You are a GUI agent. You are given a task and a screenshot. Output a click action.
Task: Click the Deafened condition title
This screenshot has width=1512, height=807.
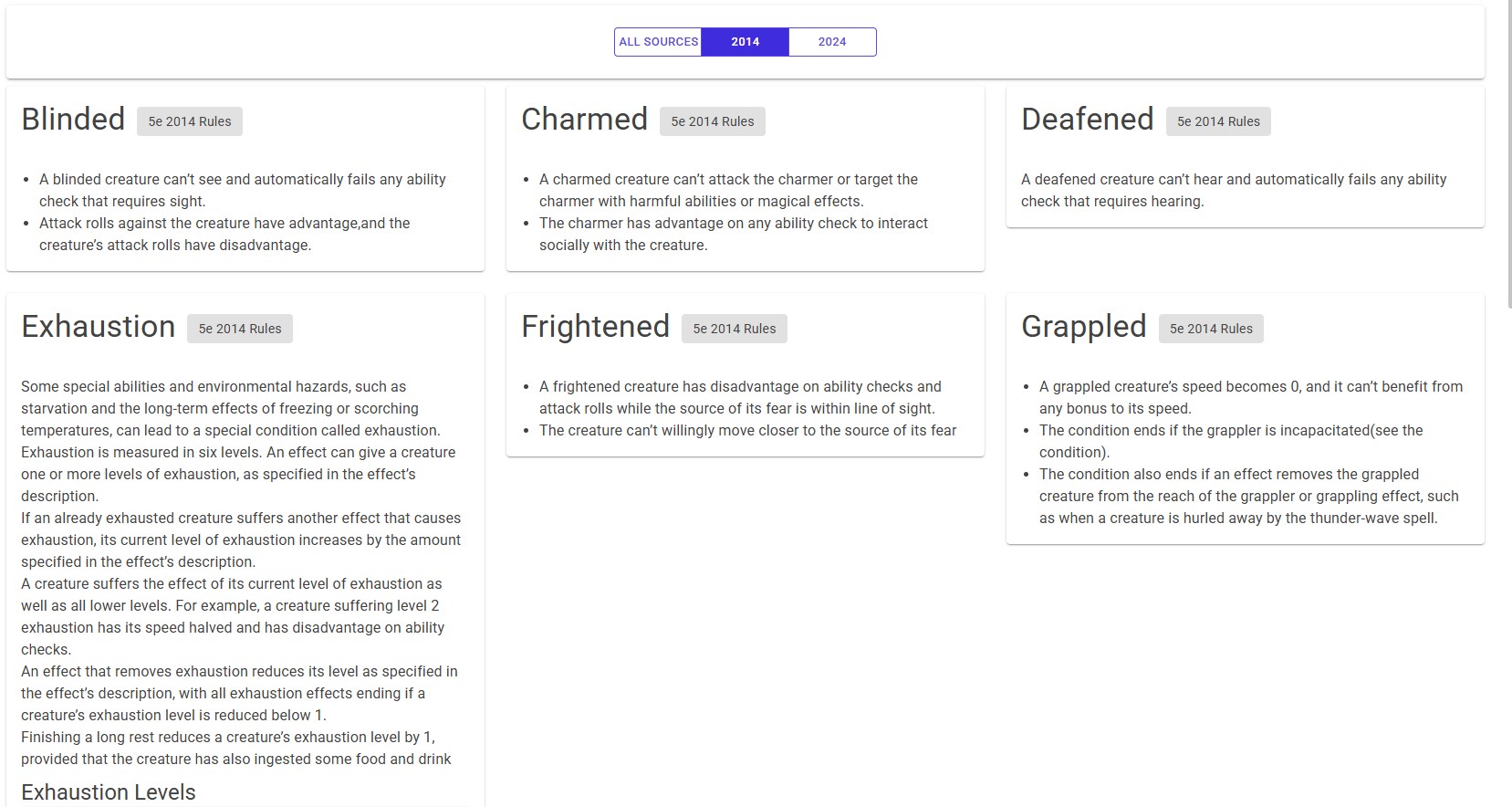click(x=1088, y=119)
